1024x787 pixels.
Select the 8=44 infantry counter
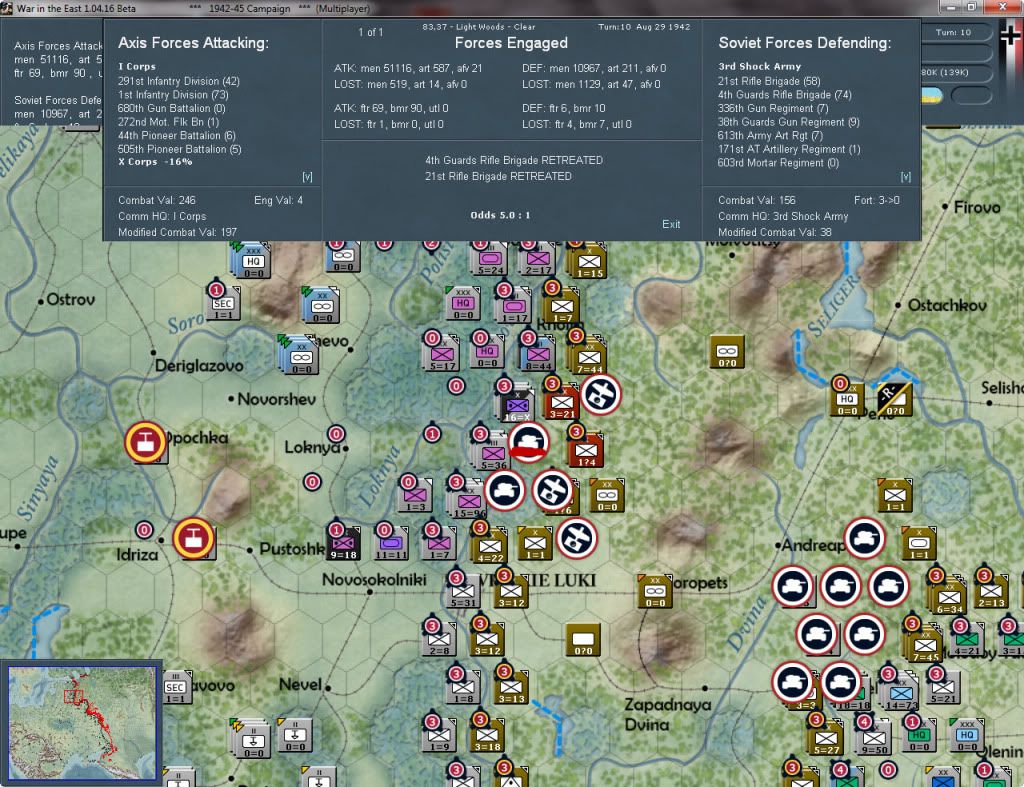538,357
